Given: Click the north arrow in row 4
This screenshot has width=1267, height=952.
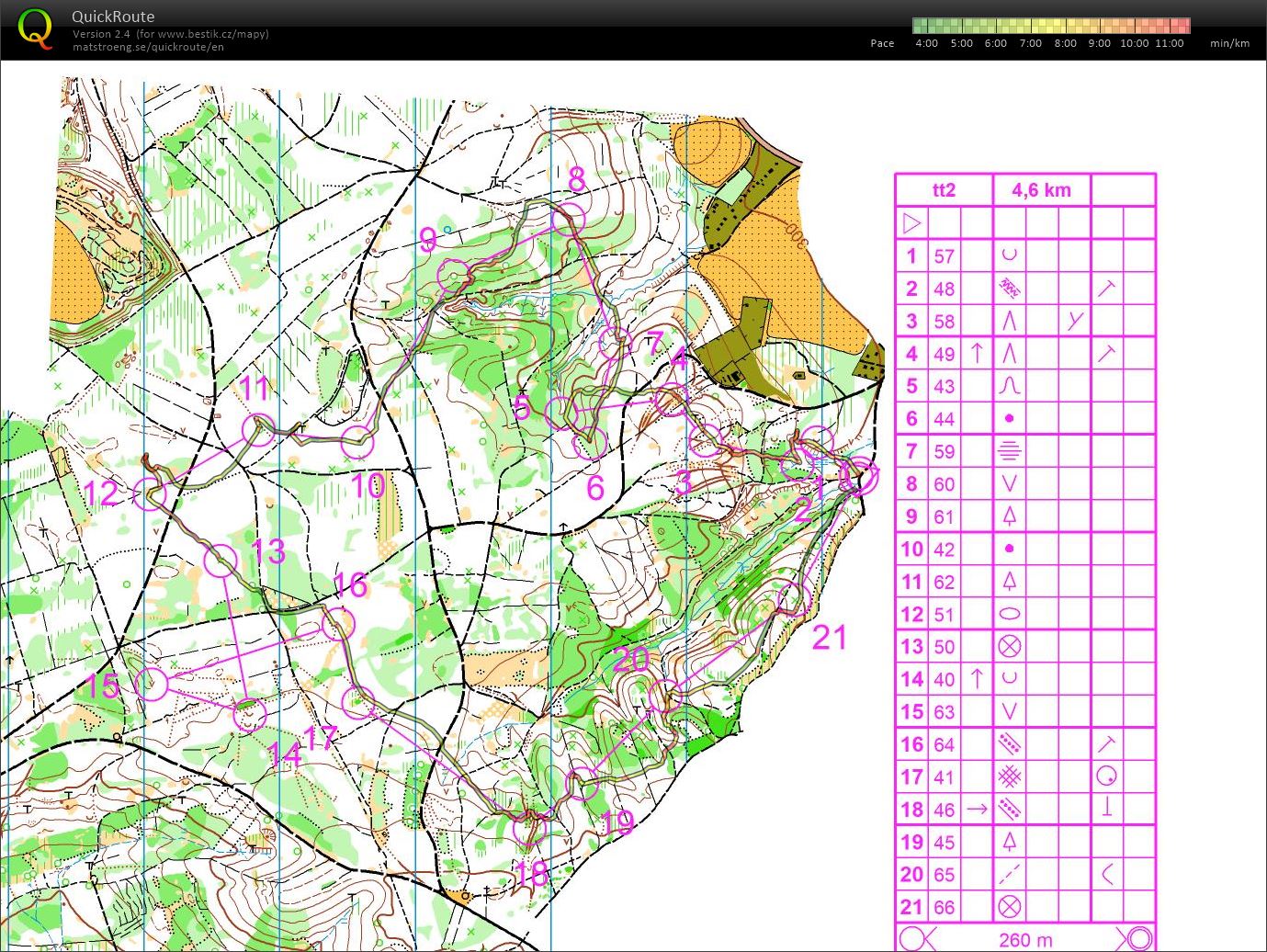Looking at the screenshot, I should 977,354.
